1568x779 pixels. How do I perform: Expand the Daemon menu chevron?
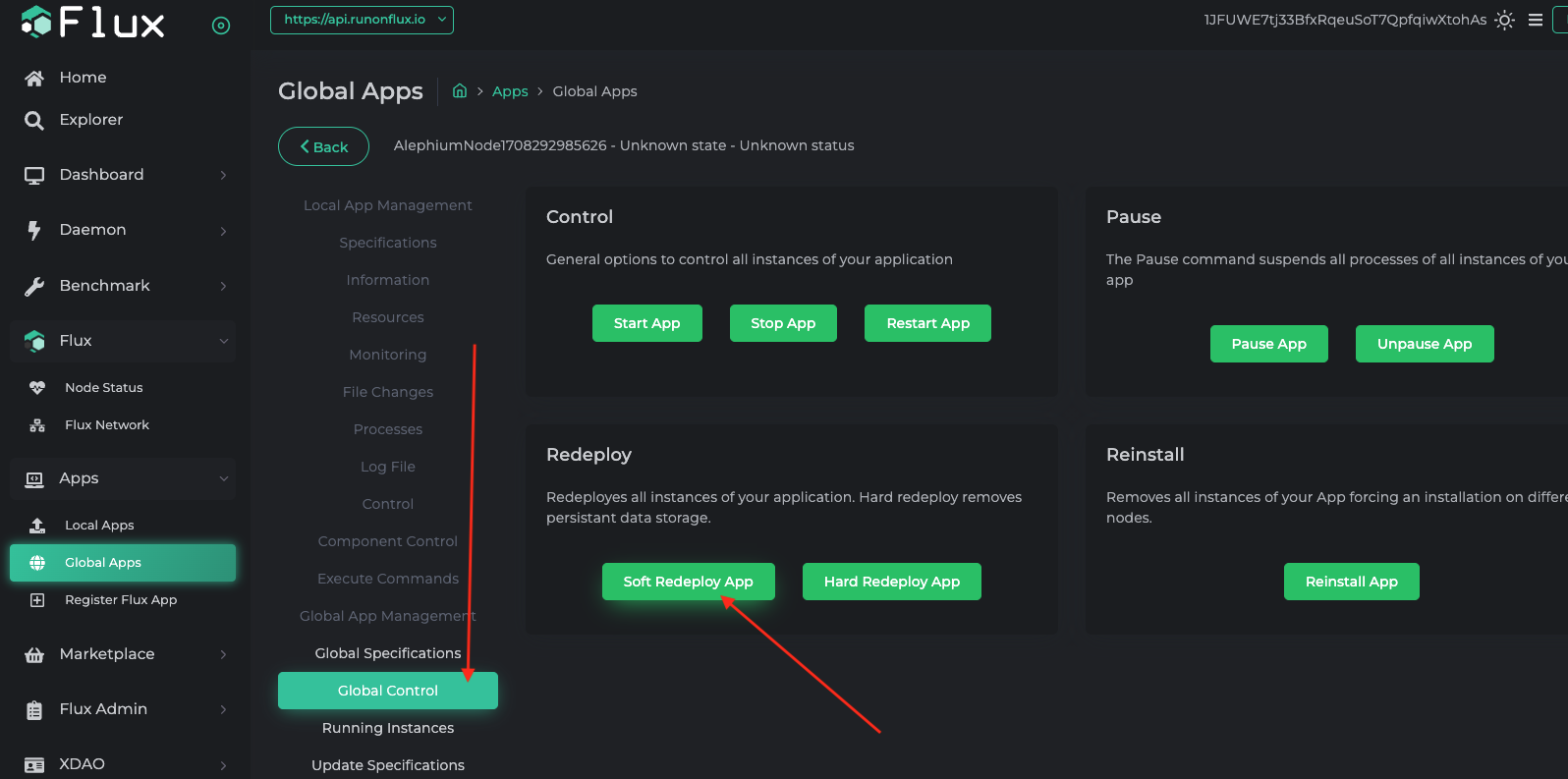[223, 231]
